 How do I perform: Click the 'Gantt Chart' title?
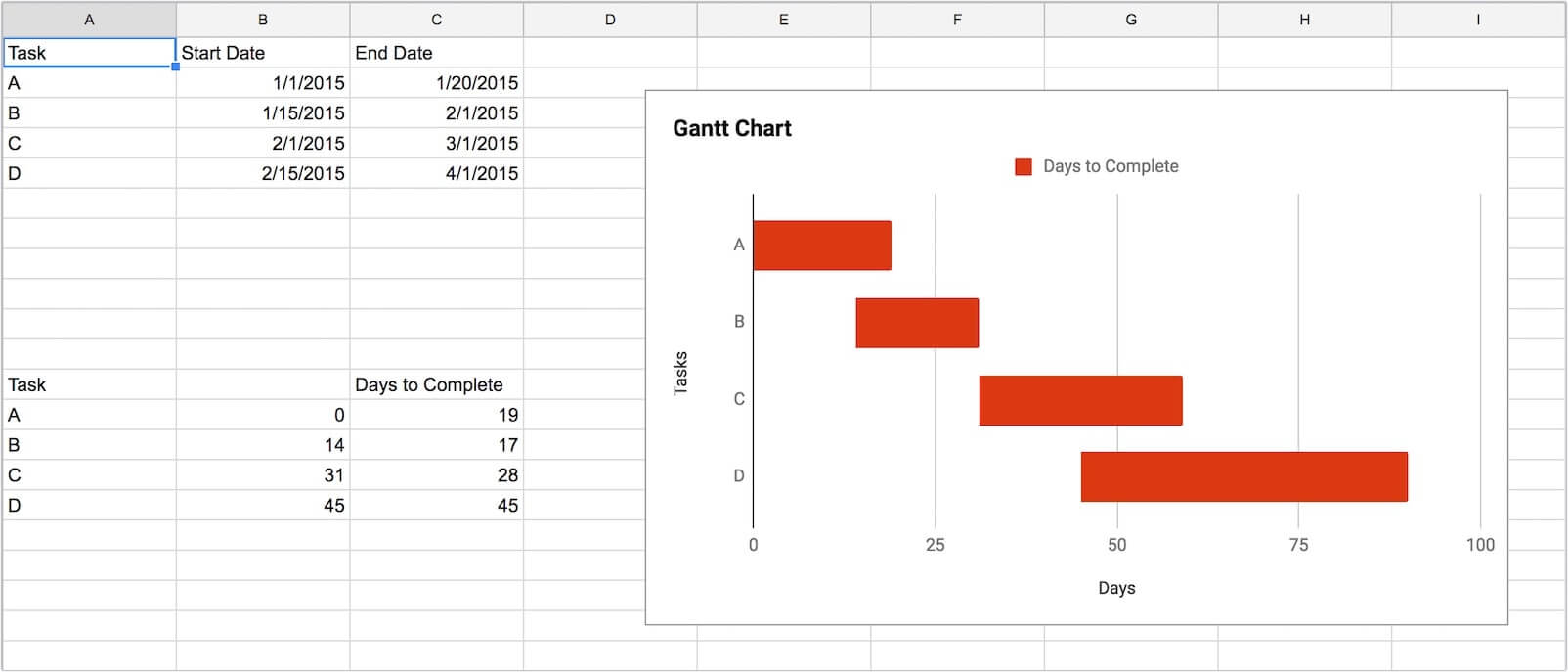tap(732, 128)
